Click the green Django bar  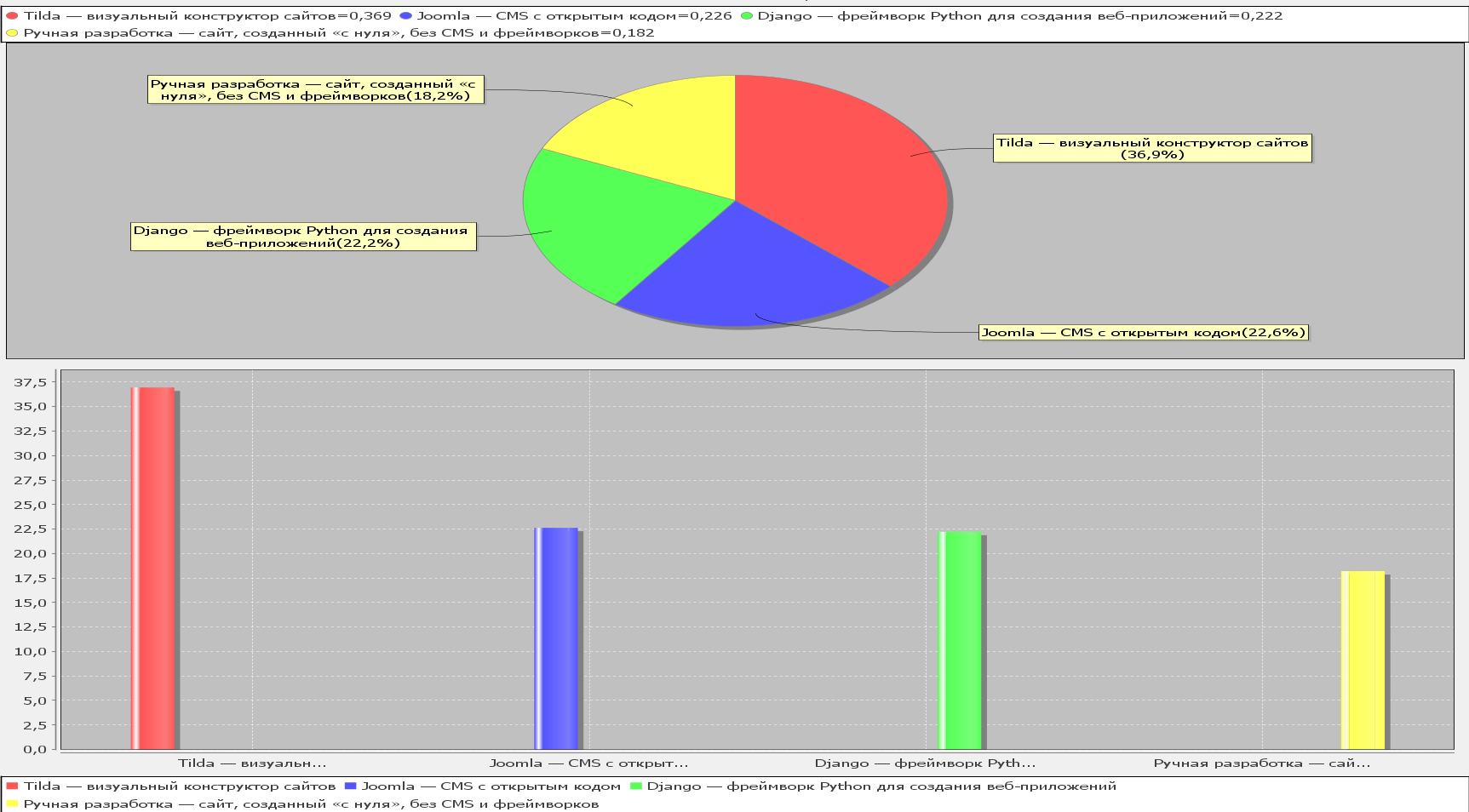click(x=960, y=641)
